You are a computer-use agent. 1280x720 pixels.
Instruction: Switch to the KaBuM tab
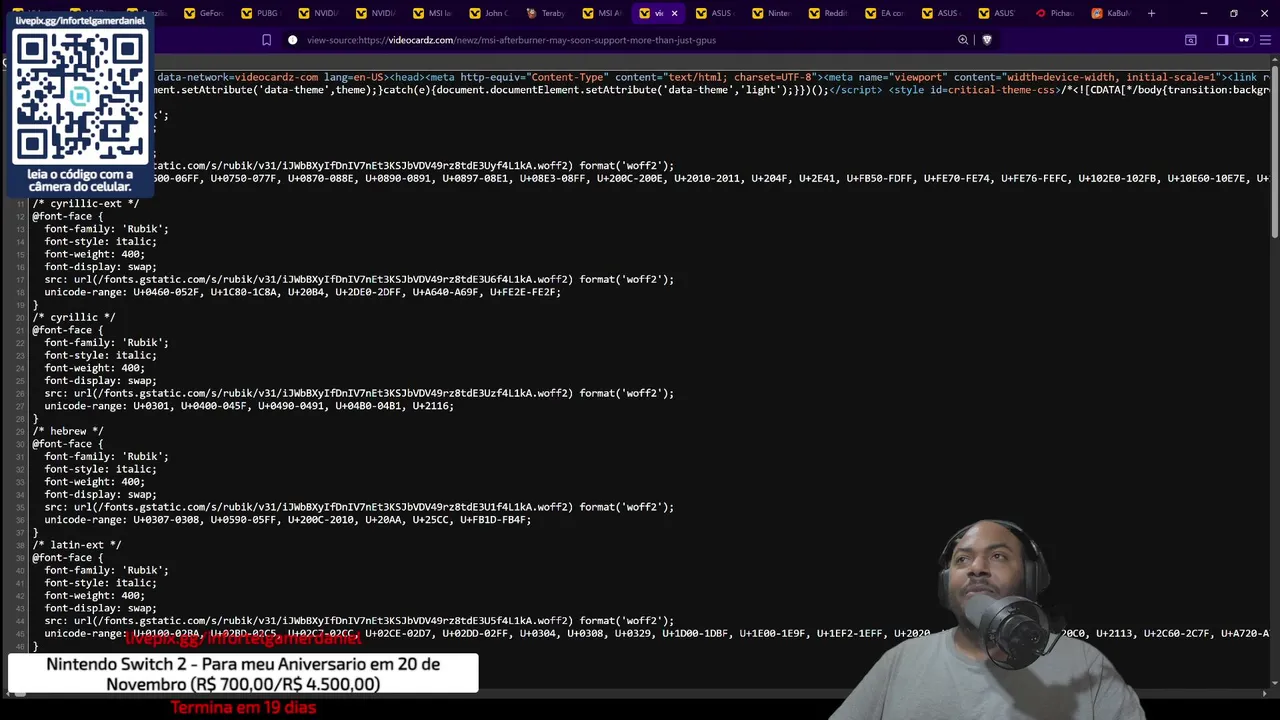pos(1113,13)
